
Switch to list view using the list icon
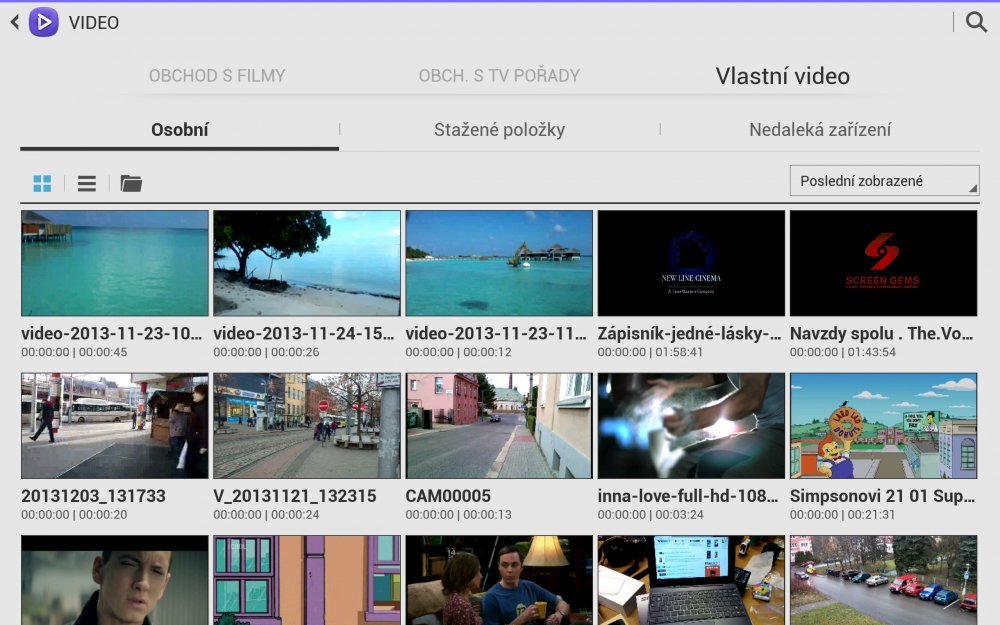(x=86, y=183)
